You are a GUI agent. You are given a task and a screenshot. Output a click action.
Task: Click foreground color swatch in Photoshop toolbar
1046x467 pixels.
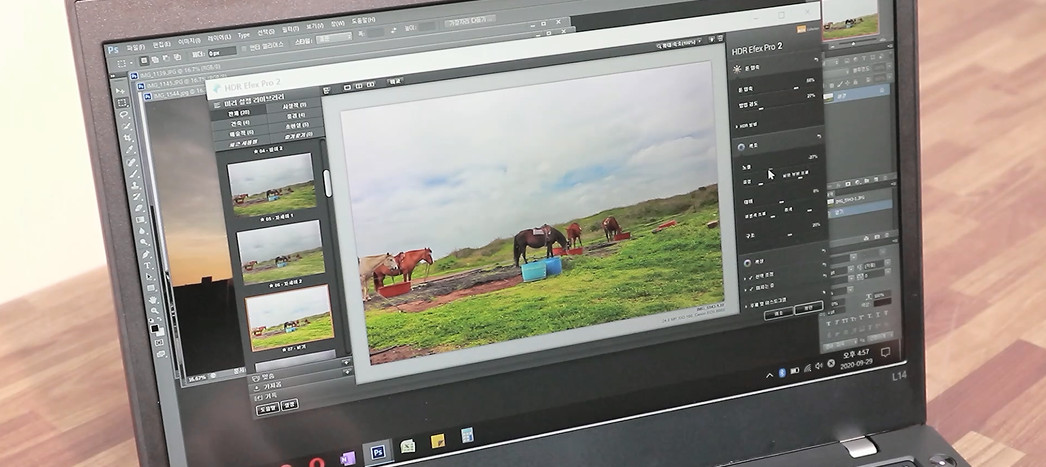(x=153, y=328)
